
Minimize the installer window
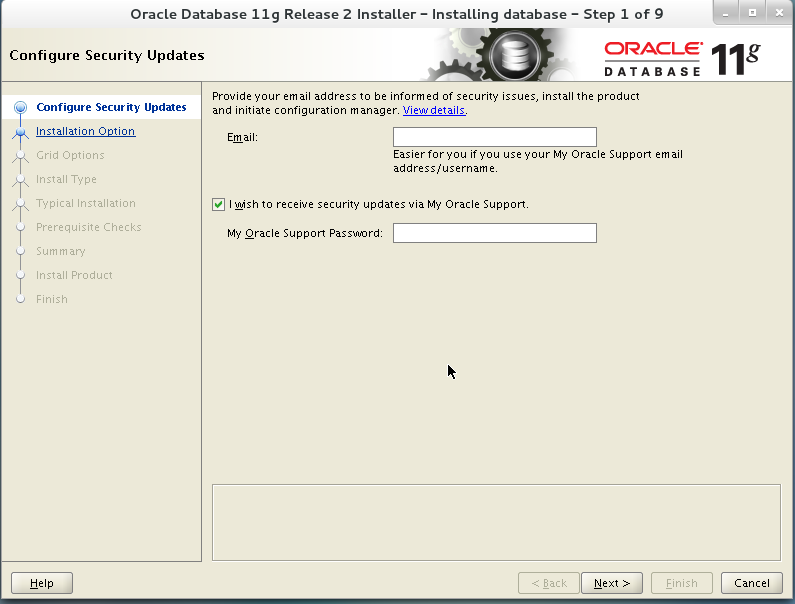(x=726, y=13)
